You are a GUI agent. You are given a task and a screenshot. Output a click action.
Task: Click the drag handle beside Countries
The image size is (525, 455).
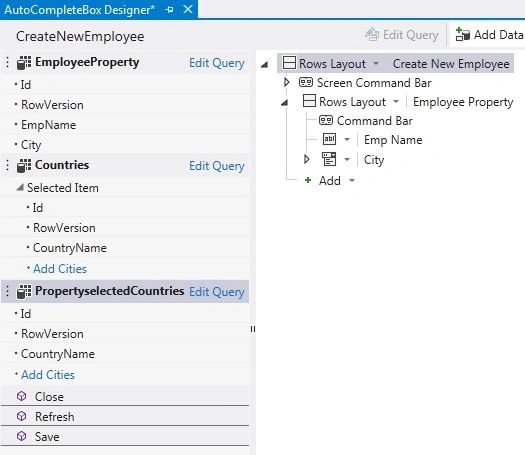point(7,165)
